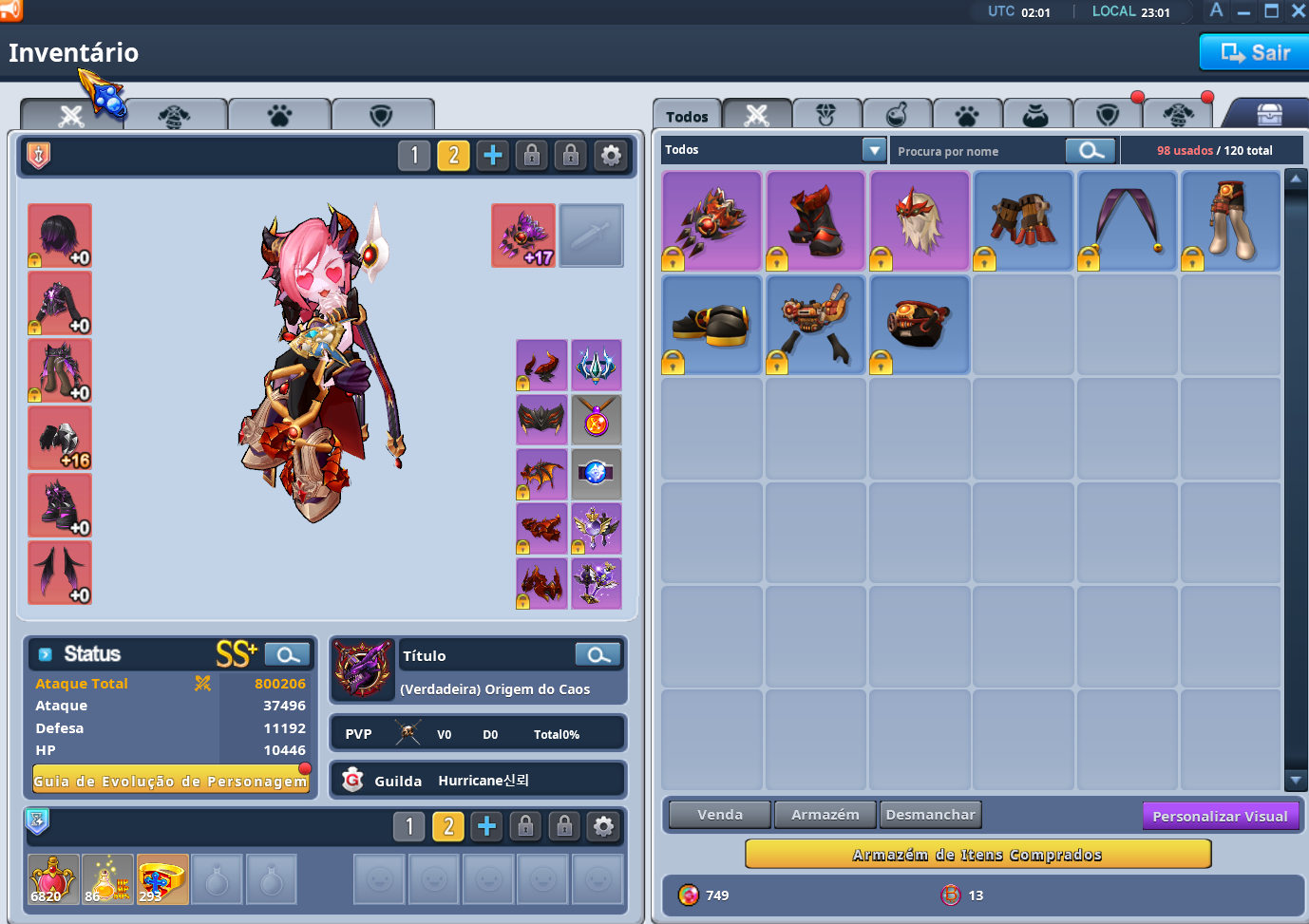Open Armazém de Itens Comprados

pyautogui.click(x=977, y=854)
